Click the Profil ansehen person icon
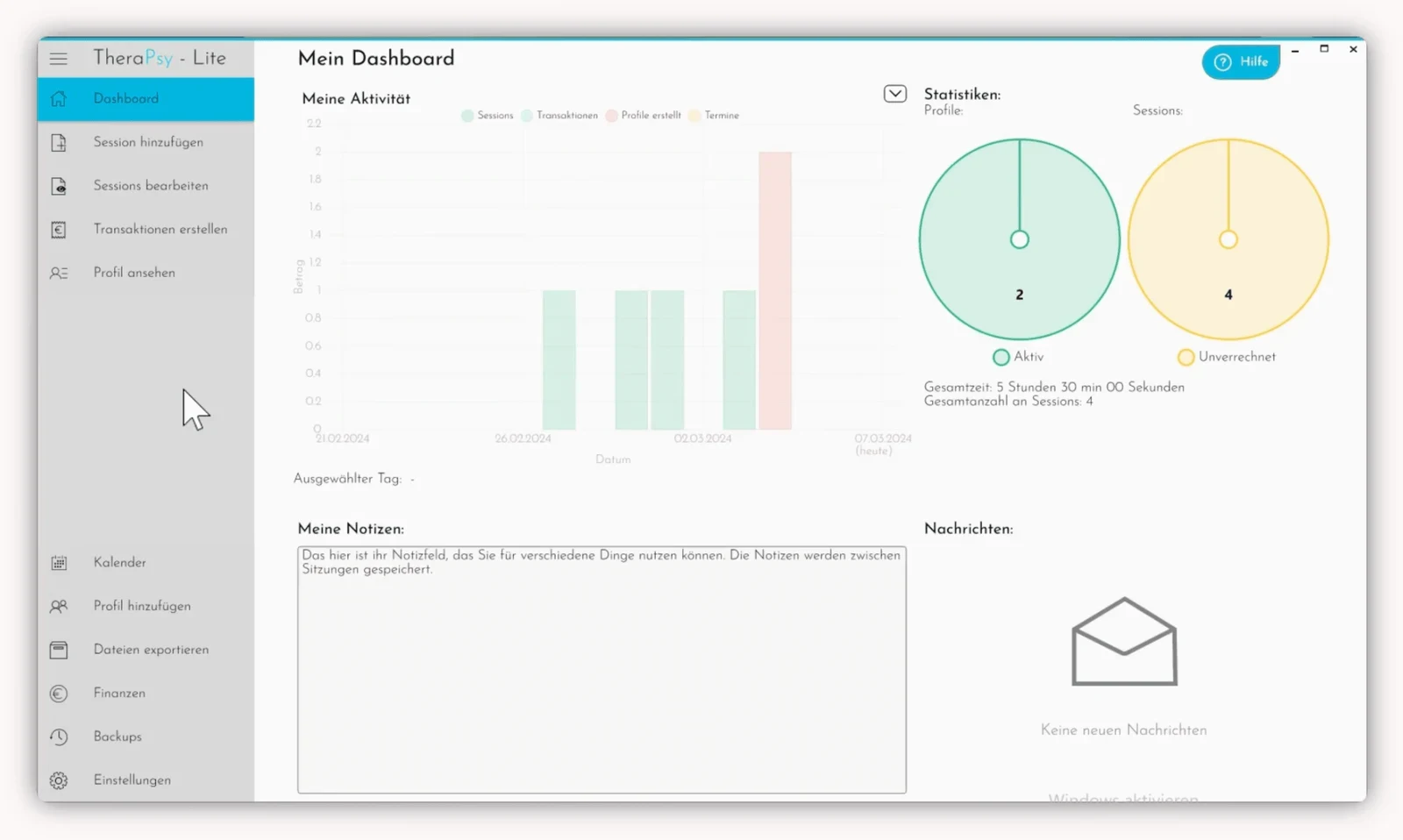 pyautogui.click(x=59, y=273)
